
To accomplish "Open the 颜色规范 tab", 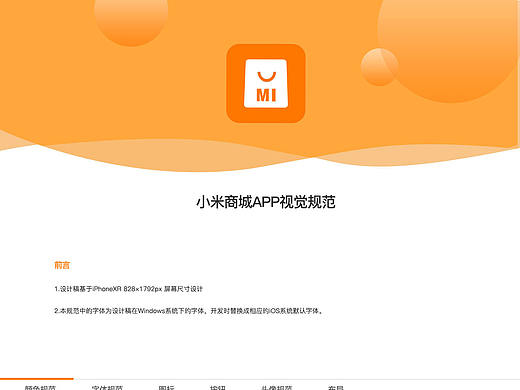I will (x=40, y=388).
